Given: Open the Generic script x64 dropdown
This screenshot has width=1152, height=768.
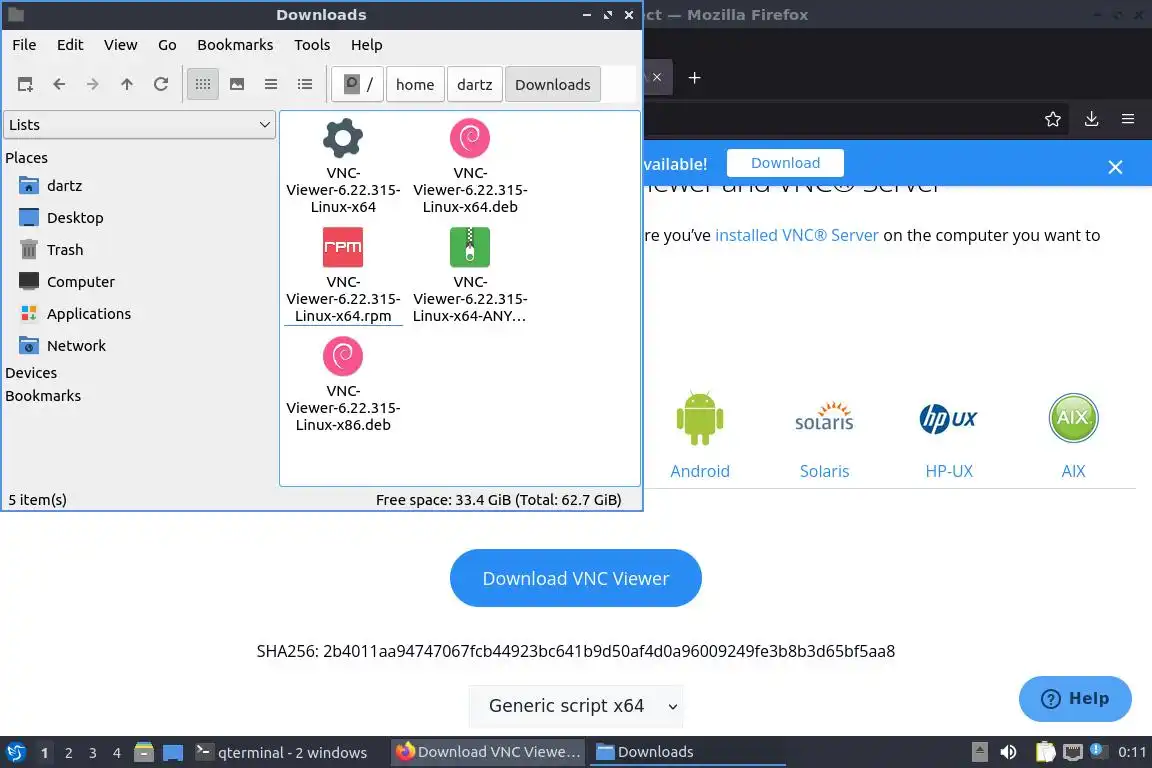Looking at the screenshot, I should (576, 706).
